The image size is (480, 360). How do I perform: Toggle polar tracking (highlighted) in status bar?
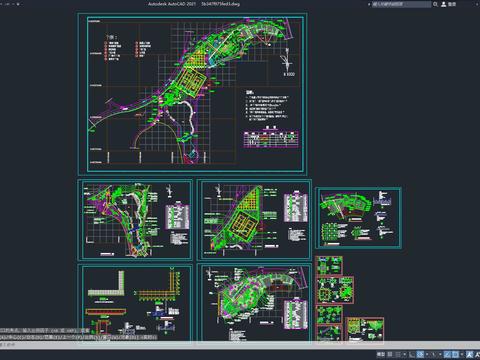420,354
